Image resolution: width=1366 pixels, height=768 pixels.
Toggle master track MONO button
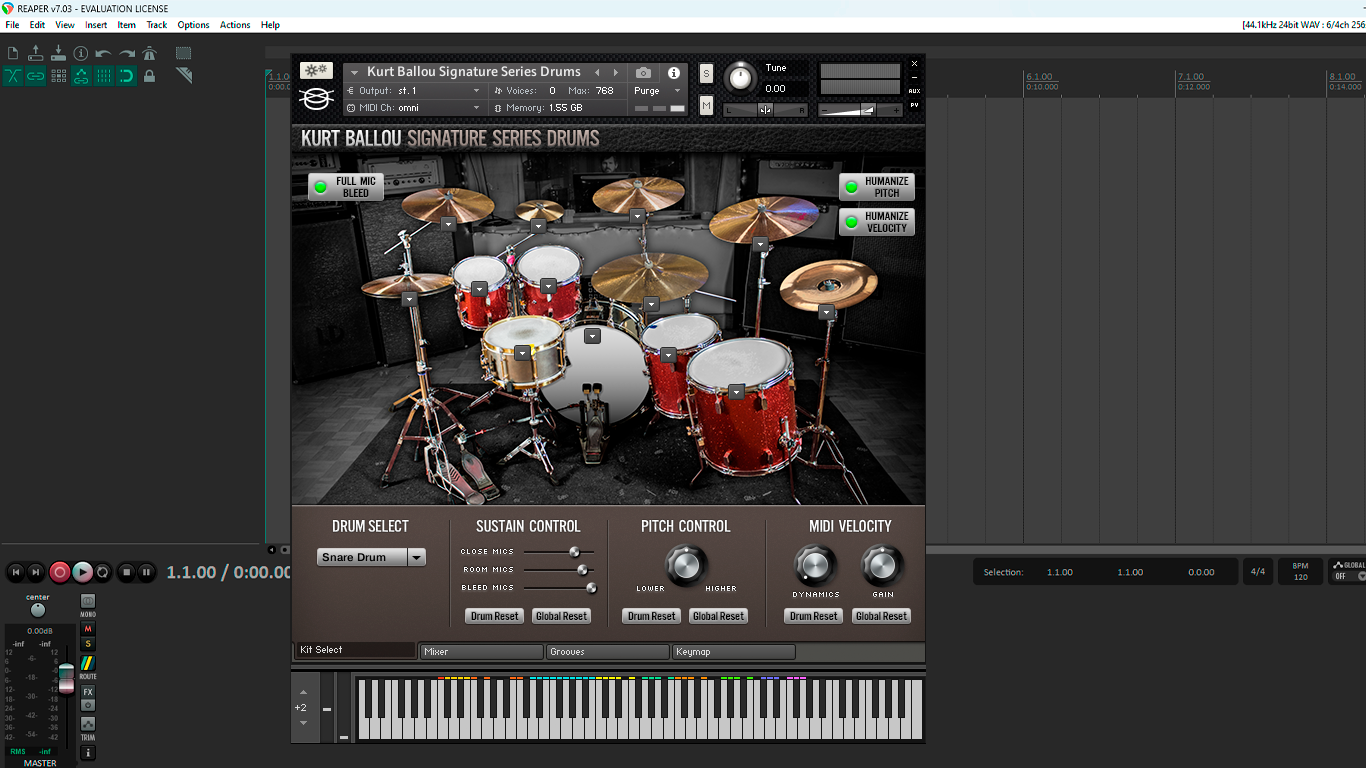pyautogui.click(x=88, y=603)
